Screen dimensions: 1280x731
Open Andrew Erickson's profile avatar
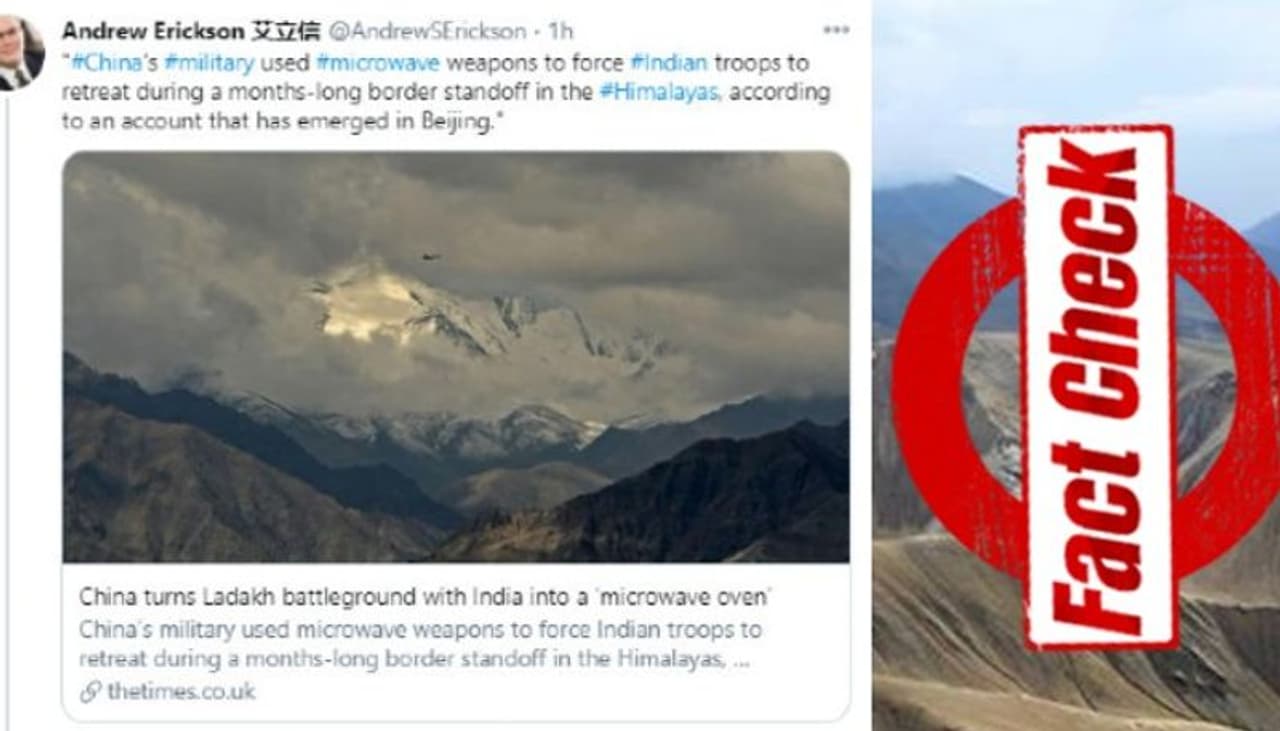19,52
